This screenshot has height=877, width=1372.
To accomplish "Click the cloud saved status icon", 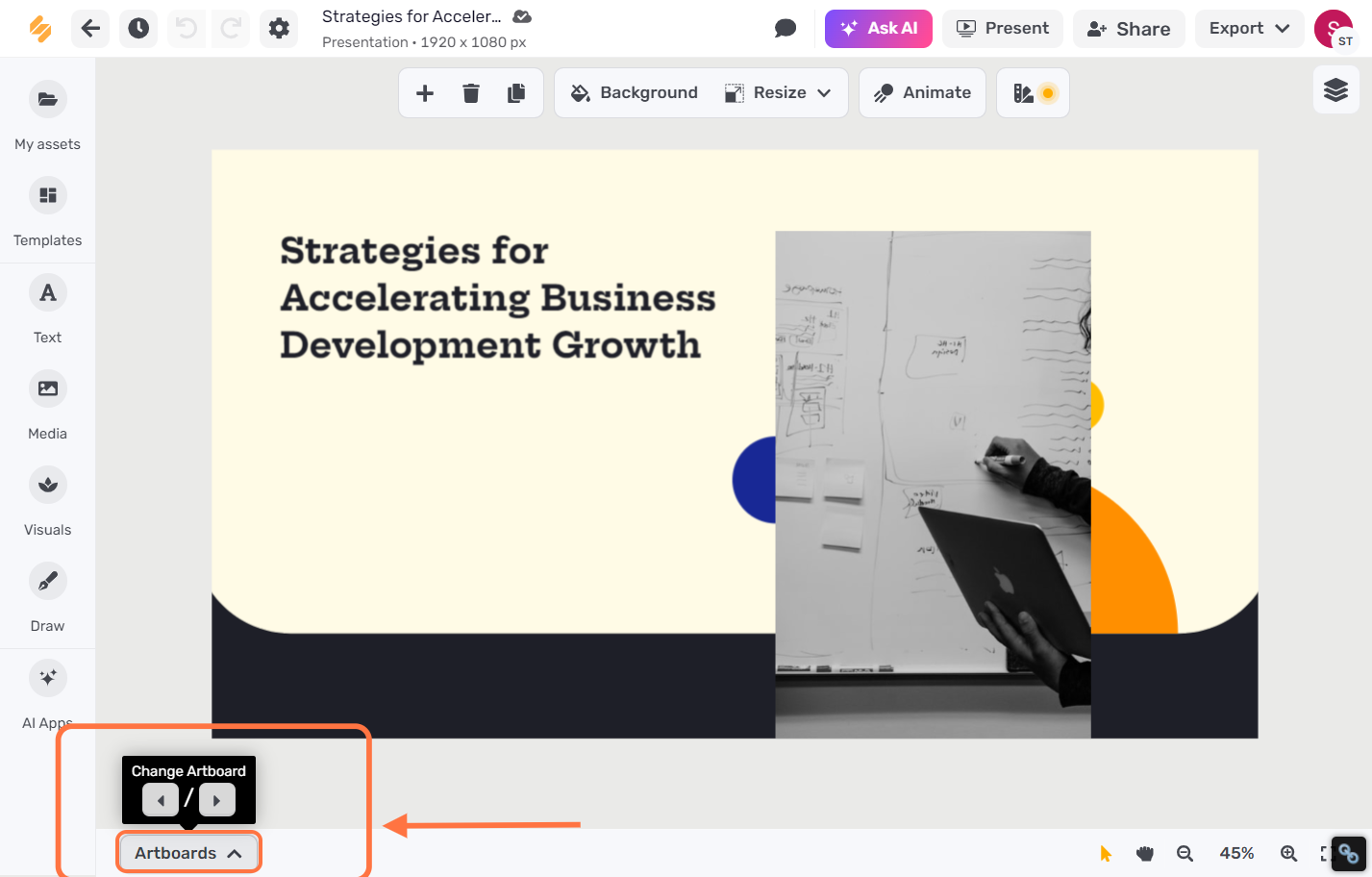I will (x=522, y=16).
